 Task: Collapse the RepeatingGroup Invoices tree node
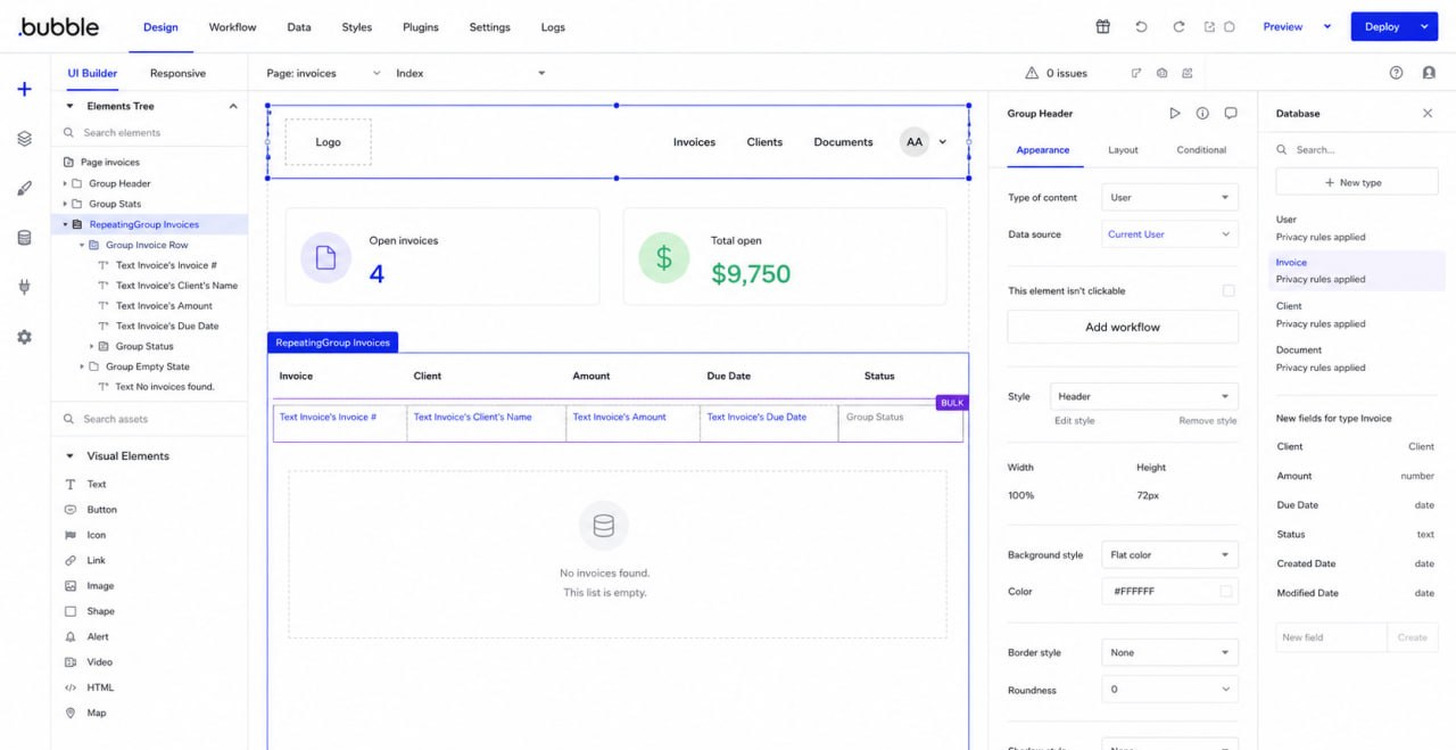click(x=65, y=225)
